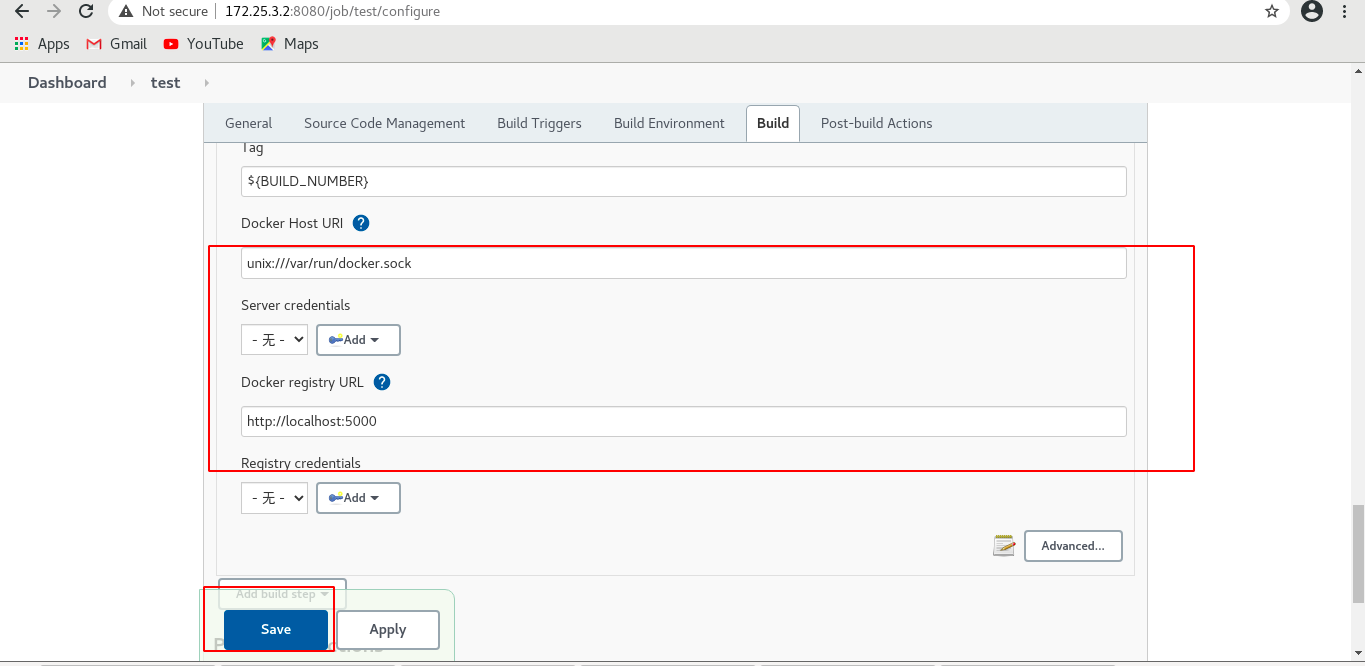Click the address bar URL

pos(332,12)
